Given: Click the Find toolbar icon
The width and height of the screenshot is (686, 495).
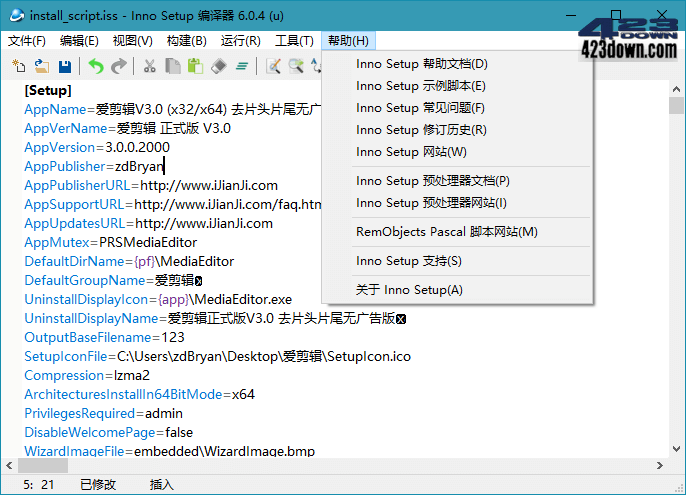Looking at the screenshot, I should click(273, 66).
